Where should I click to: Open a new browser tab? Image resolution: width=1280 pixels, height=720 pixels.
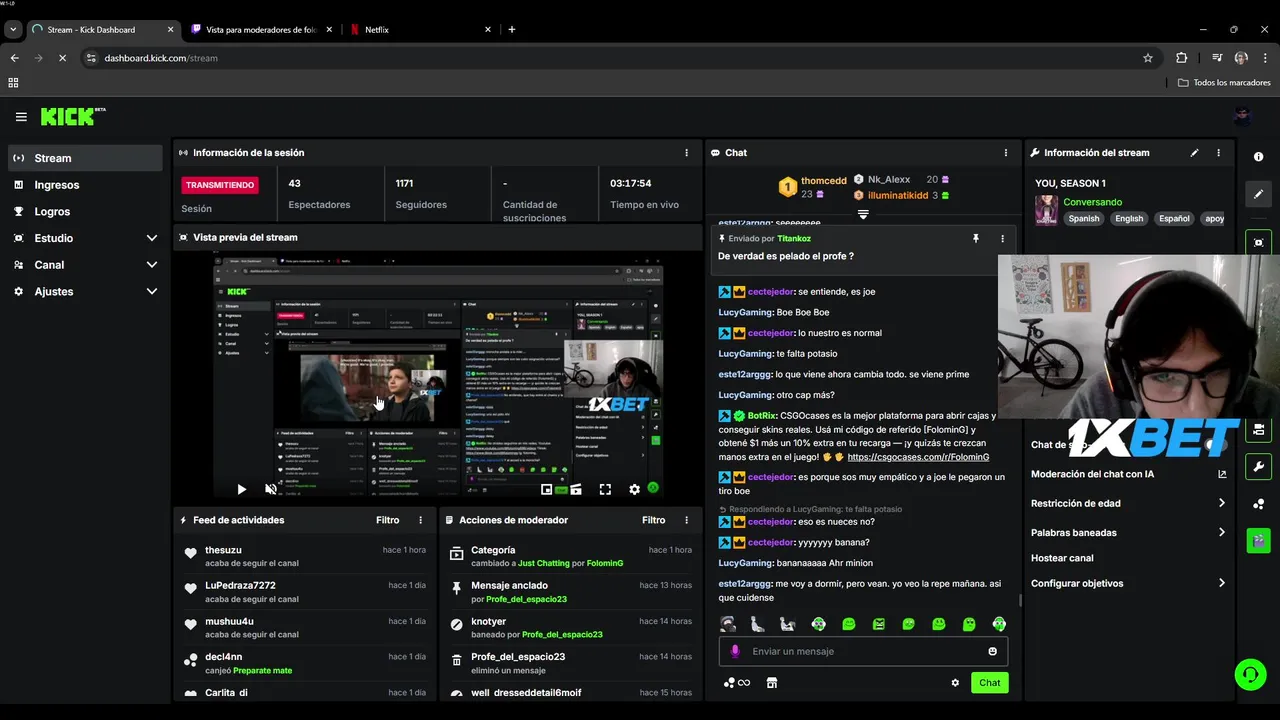pos(511,29)
